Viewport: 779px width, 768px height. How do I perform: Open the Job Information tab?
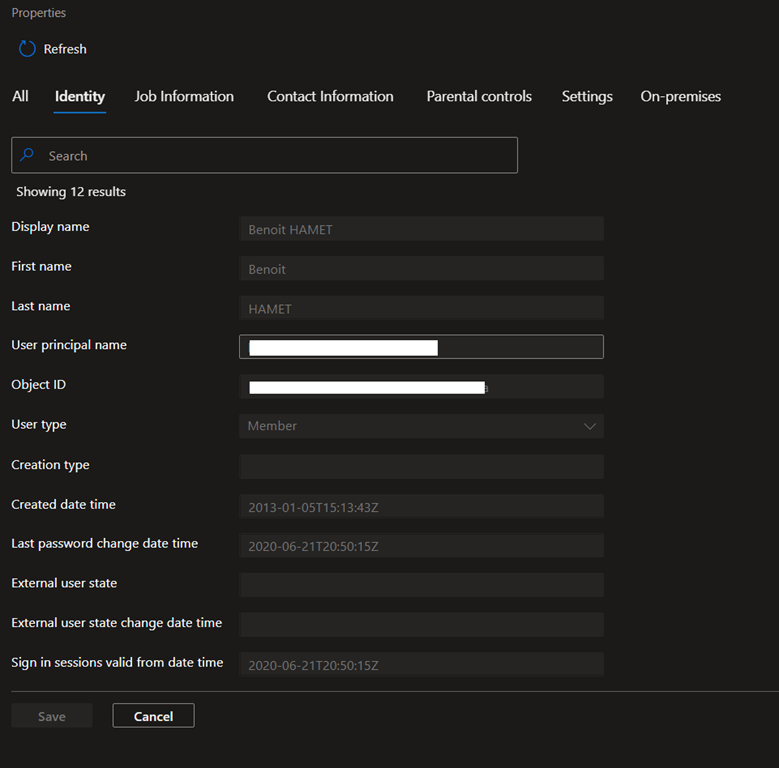(x=184, y=97)
